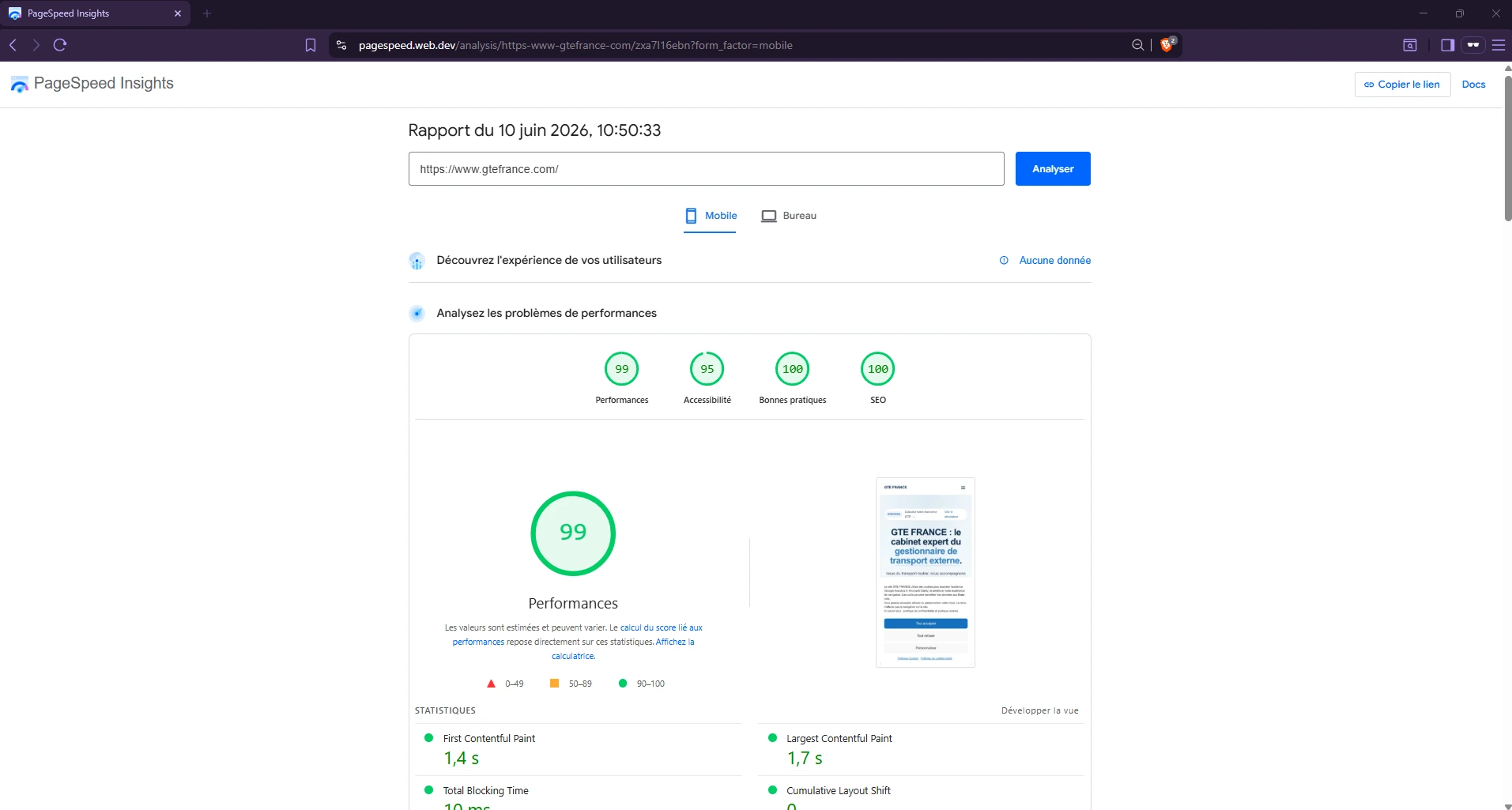Click the green circle 90–100 legend marker

pos(623,684)
